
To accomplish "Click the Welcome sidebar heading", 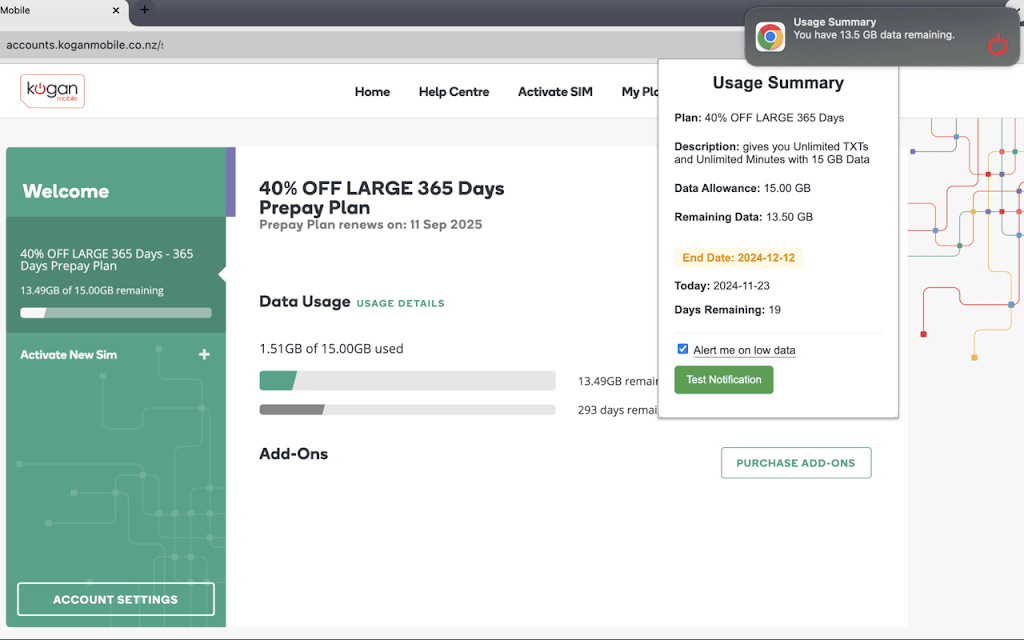I will coord(66,191).
